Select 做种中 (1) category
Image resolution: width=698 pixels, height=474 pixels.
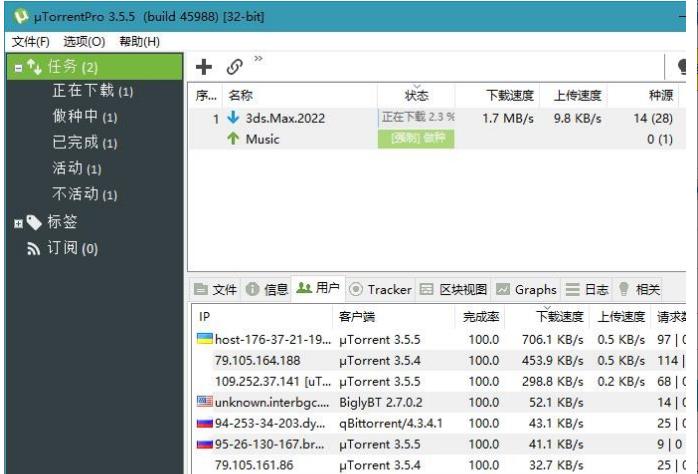pos(85,117)
